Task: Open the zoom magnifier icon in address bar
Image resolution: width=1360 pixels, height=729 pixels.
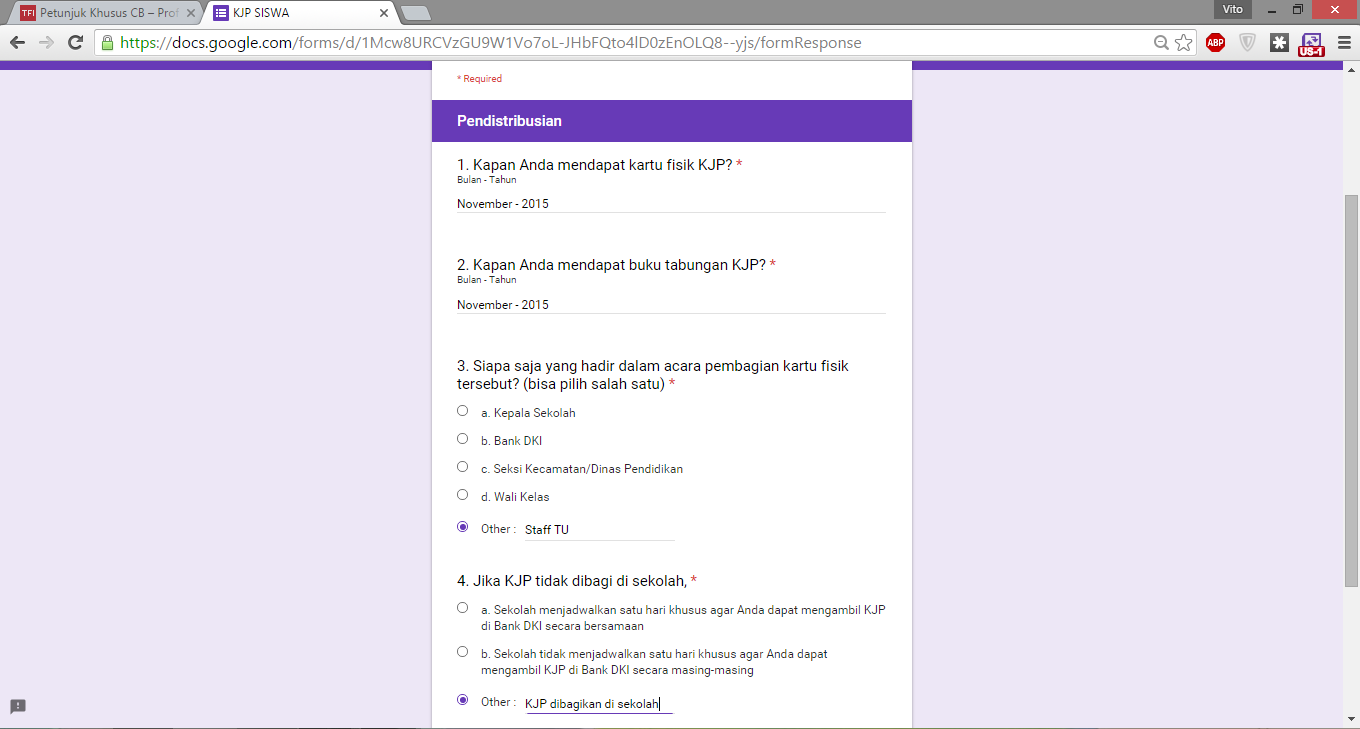Action: pos(1161,43)
